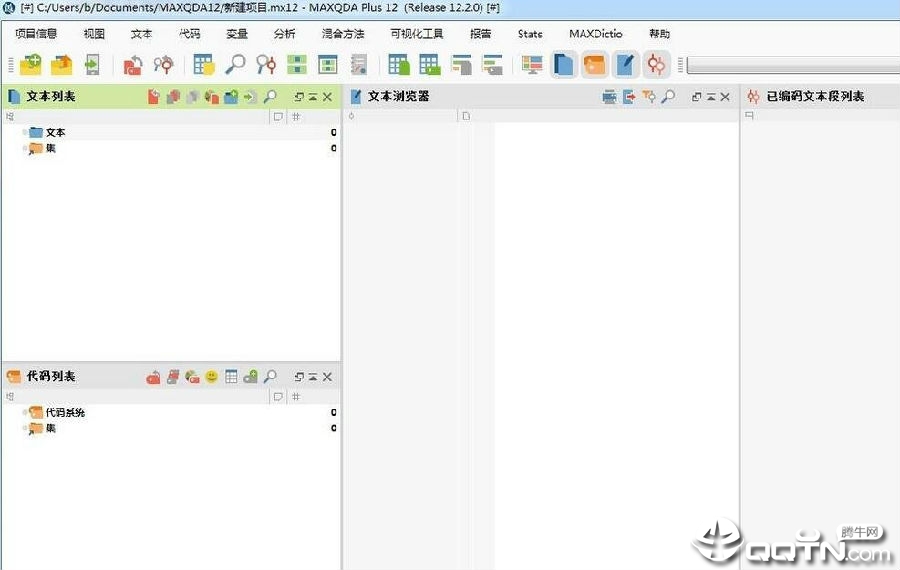Open the MAXDictio menu
Image resolution: width=900 pixels, height=570 pixels.
click(596, 34)
